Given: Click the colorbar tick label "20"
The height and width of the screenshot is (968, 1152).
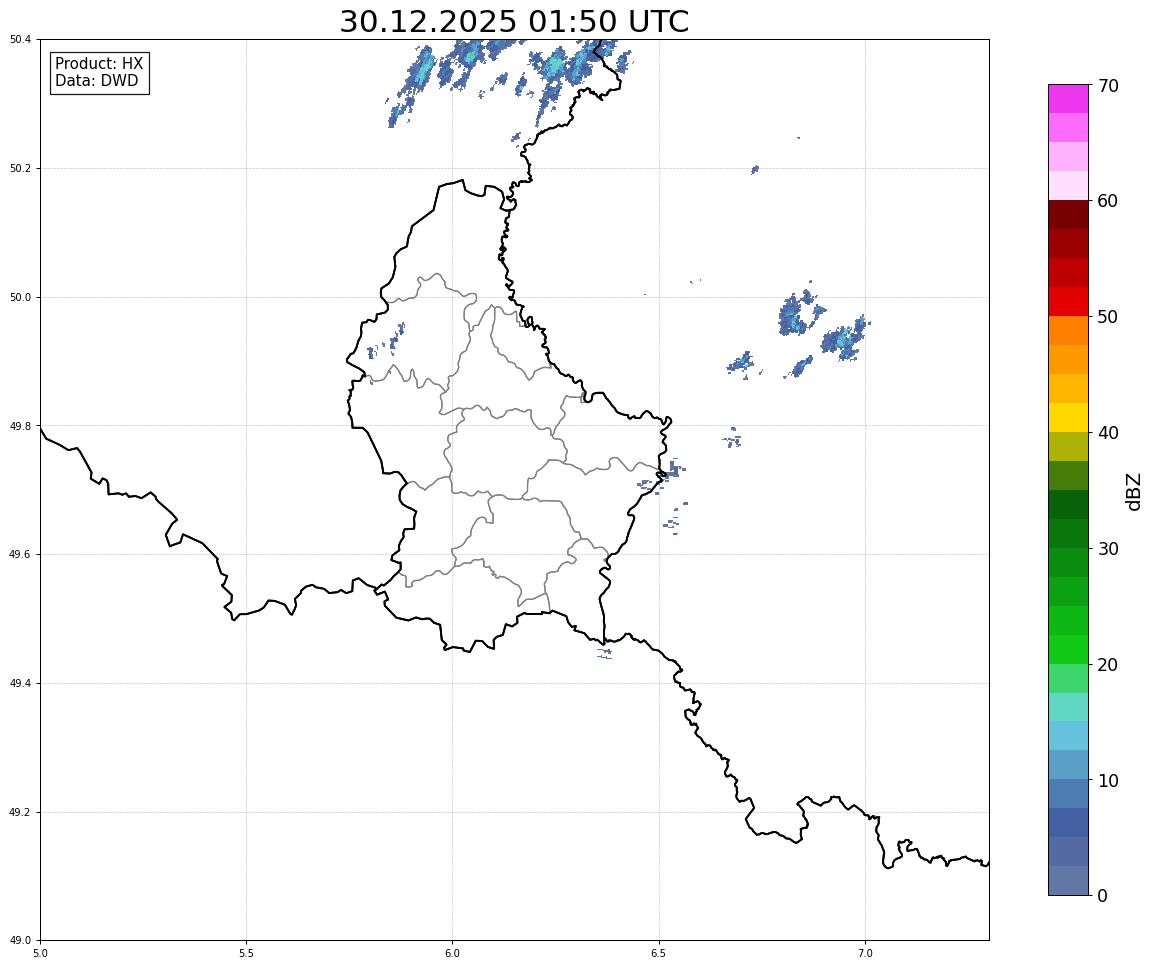Looking at the screenshot, I should [1108, 665].
